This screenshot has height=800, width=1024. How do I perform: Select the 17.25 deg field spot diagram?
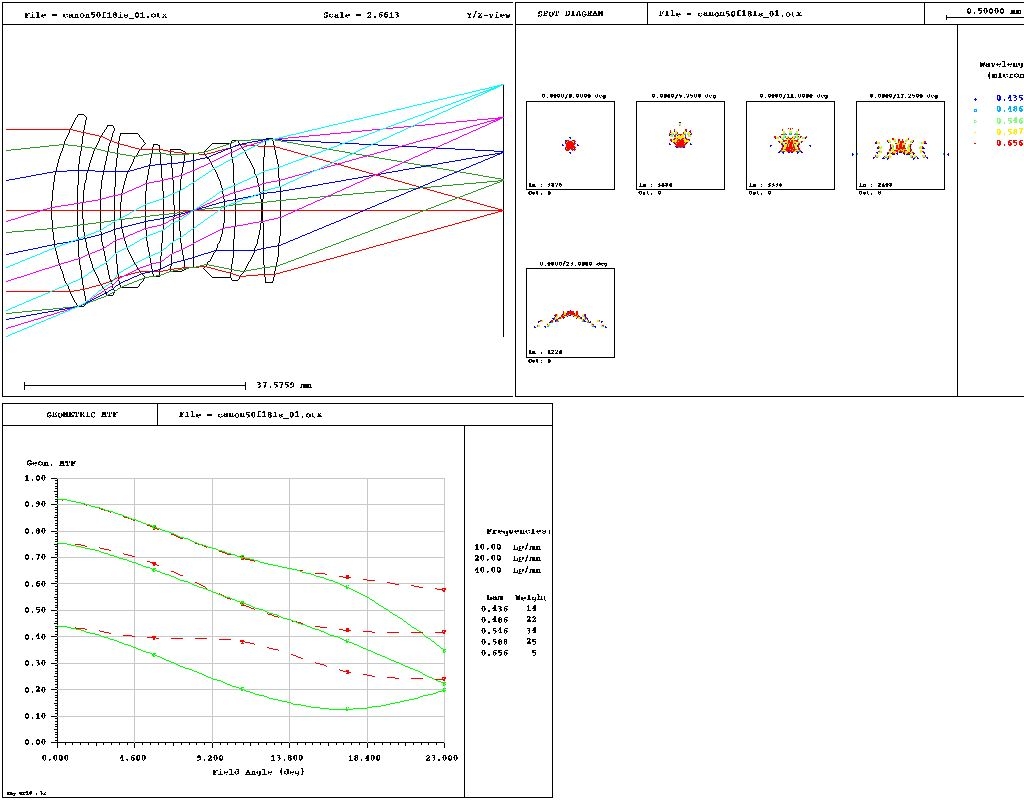click(900, 146)
